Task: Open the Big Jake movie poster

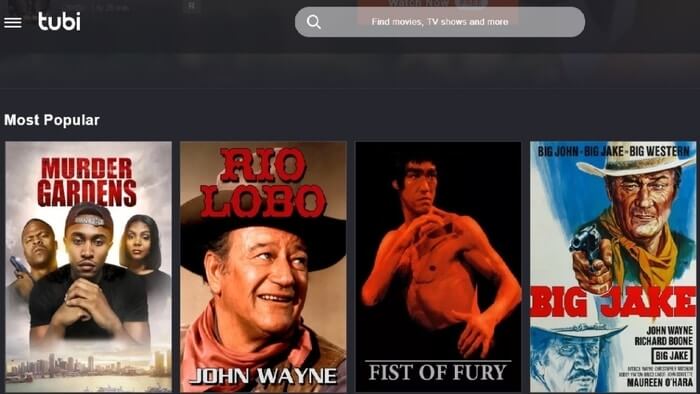Action: coord(613,267)
